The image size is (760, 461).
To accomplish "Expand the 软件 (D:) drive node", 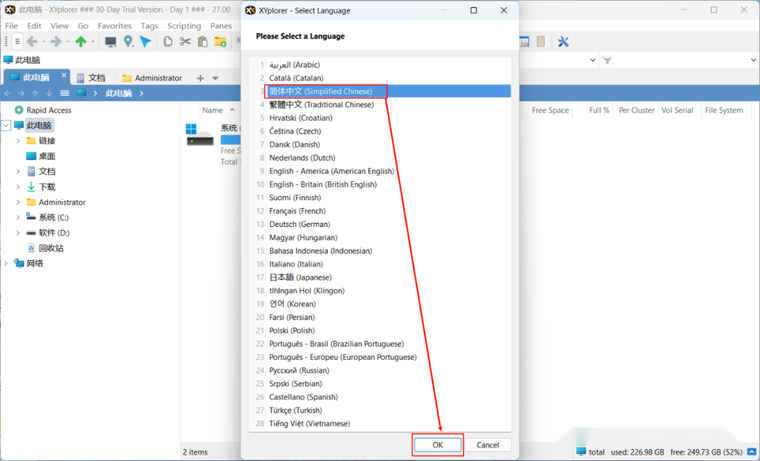I will (18, 233).
